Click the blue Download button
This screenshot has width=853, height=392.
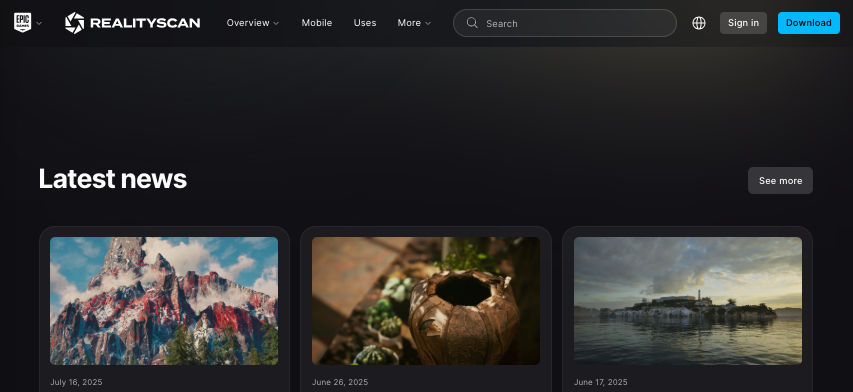coord(808,23)
